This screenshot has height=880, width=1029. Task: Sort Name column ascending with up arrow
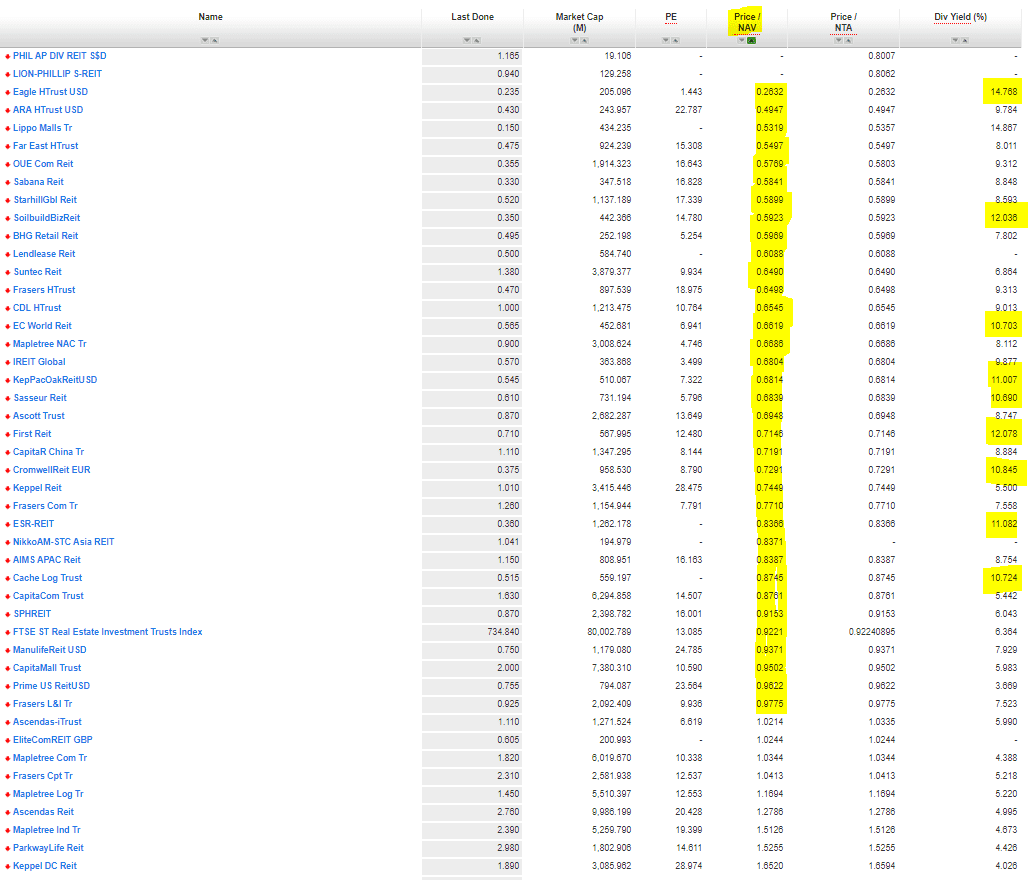pyautogui.click(x=215, y=40)
